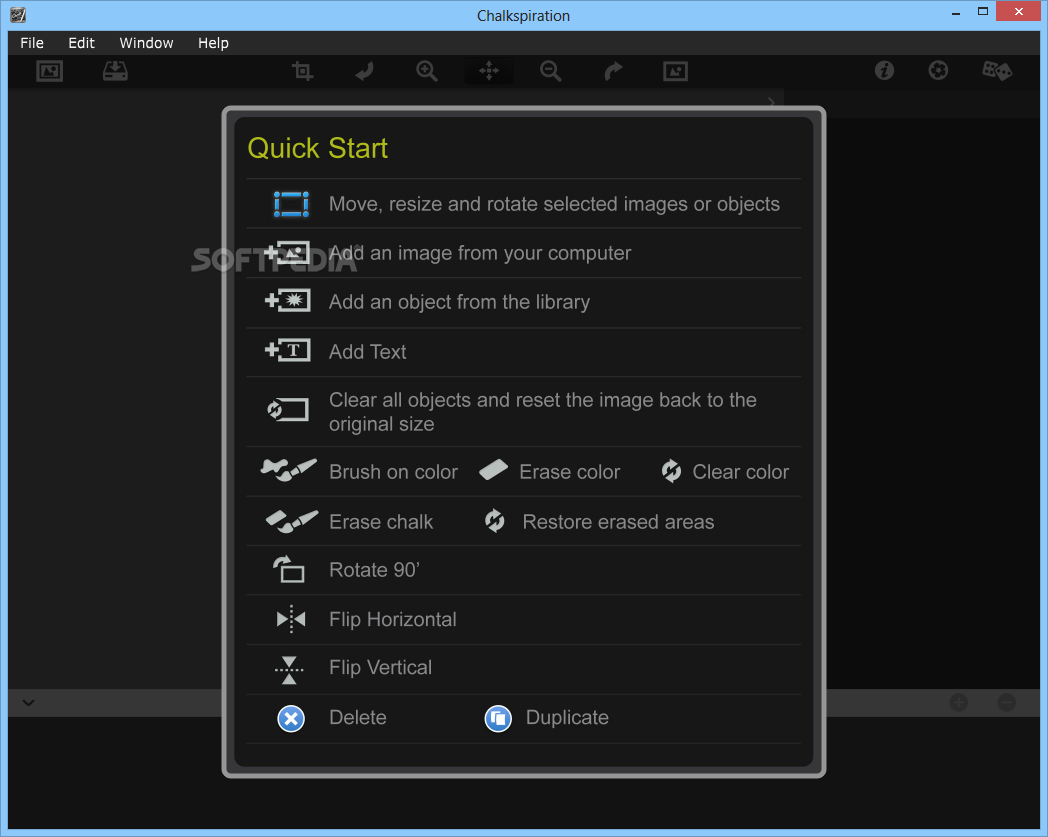Click the fit image to window icon
Image resolution: width=1048 pixels, height=837 pixels.
coord(675,71)
